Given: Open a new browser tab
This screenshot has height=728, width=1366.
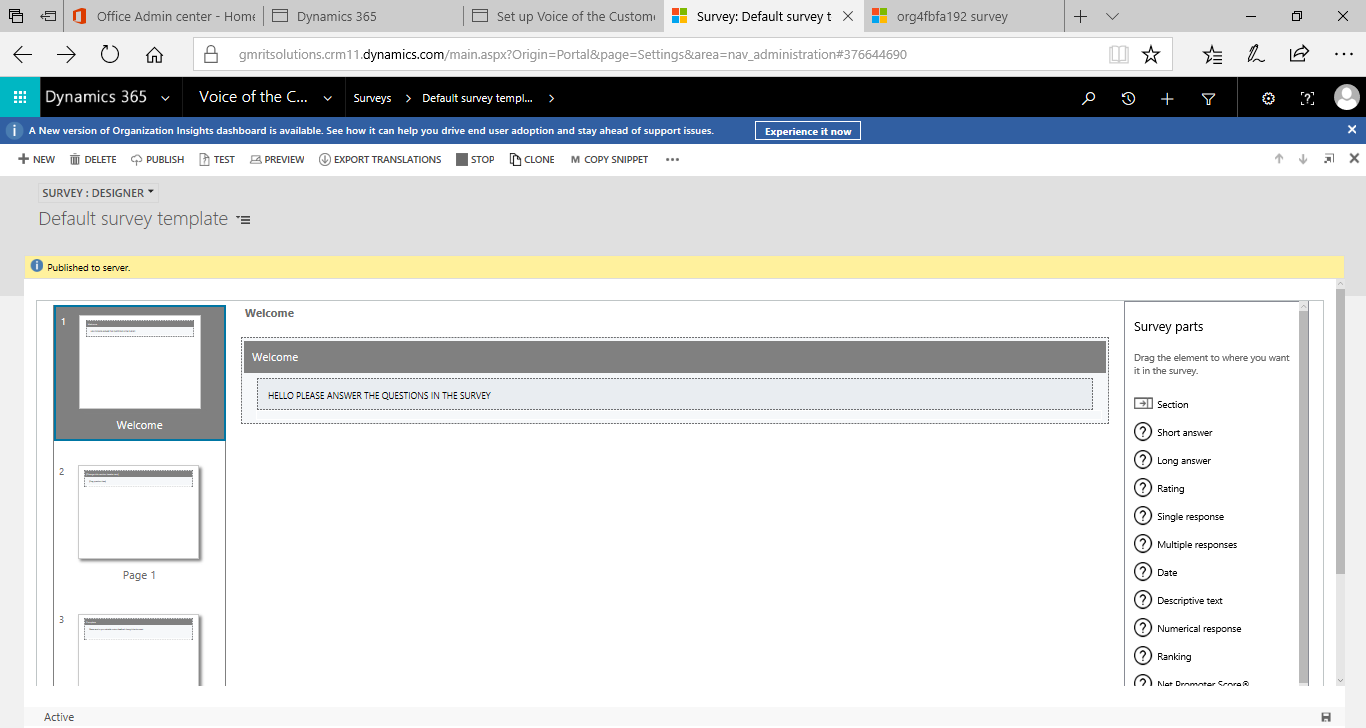Looking at the screenshot, I should (1080, 16).
